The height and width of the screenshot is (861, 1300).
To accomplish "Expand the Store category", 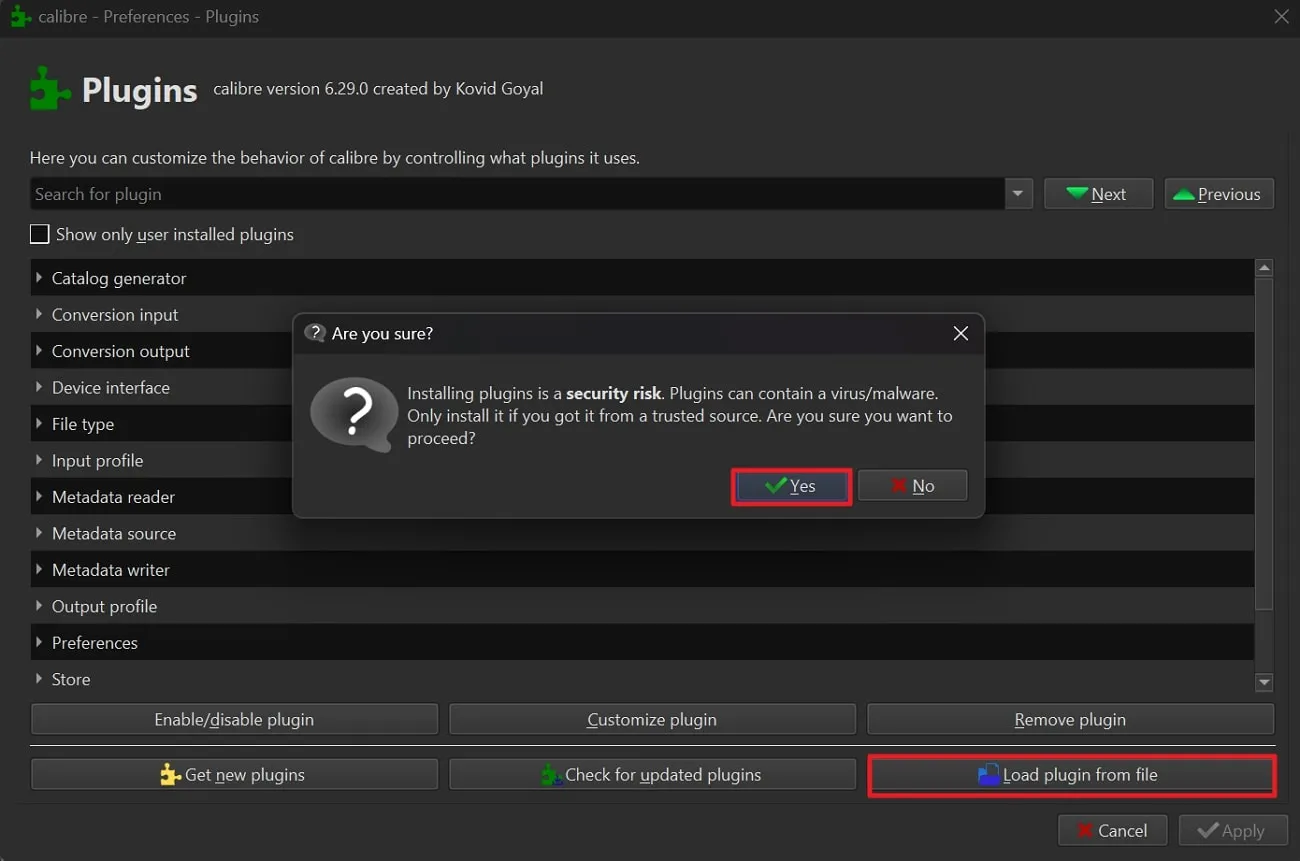I will pos(37,679).
